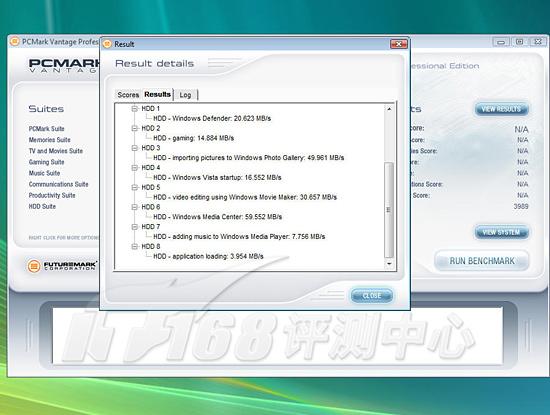
Task: Collapse the HDD 4 tree node
Action: tap(134, 168)
